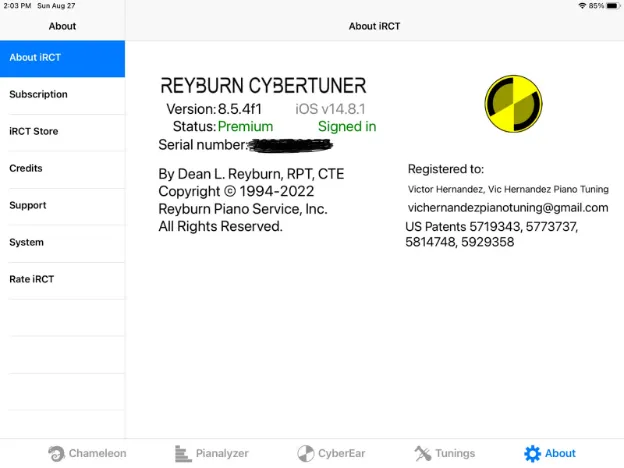Open the iRCT Store page
This screenshot has width=624, height=468.
62,132
